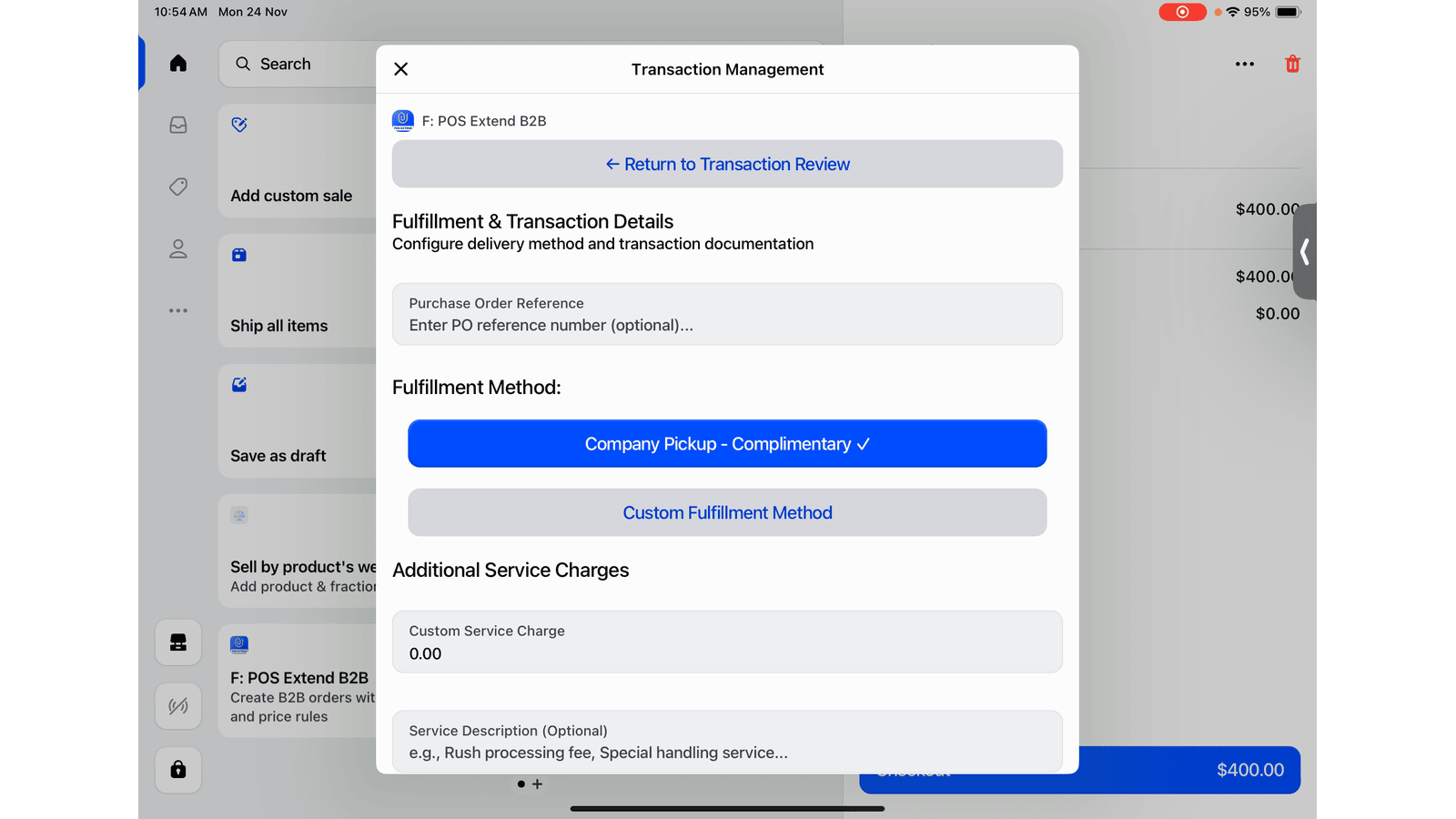Tap the Add custom sale tile icon
This screenshot has height=819, width=1456.
coord(239,125)
